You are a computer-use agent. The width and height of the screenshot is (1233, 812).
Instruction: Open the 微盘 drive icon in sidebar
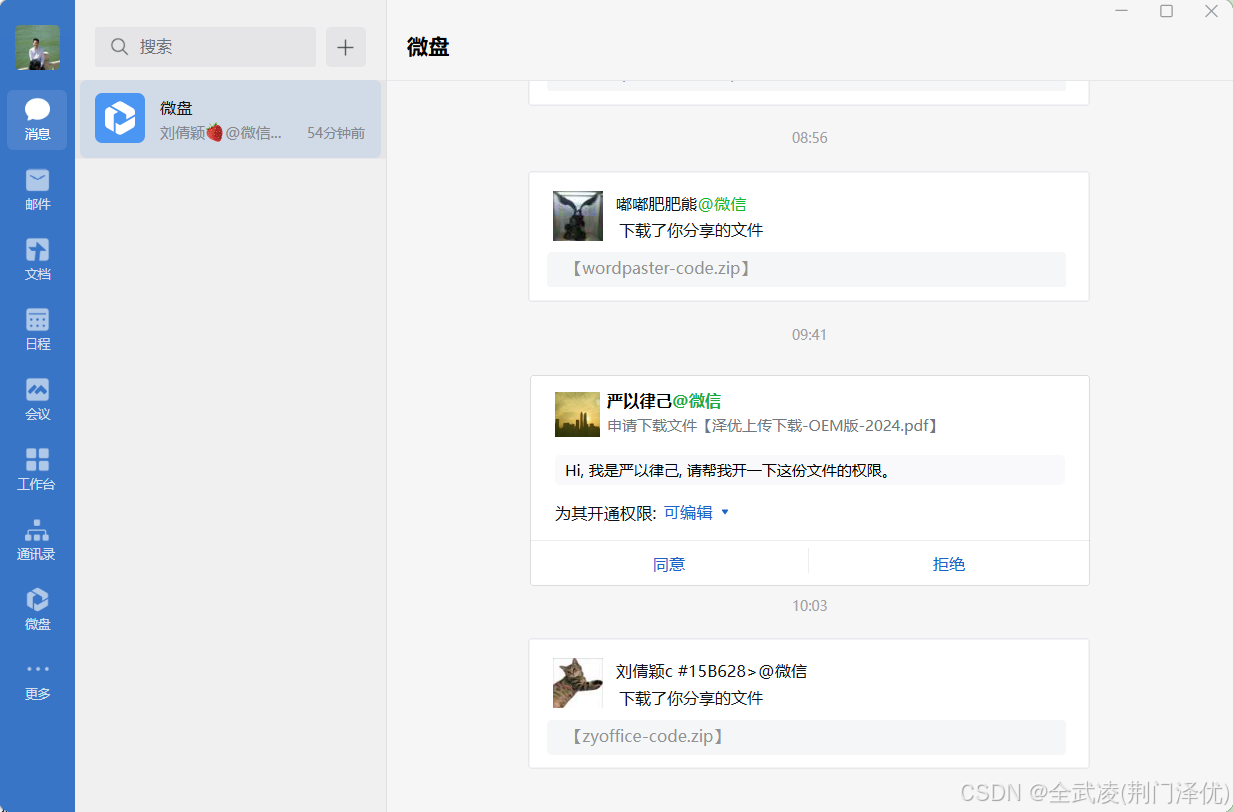(37, 610)
